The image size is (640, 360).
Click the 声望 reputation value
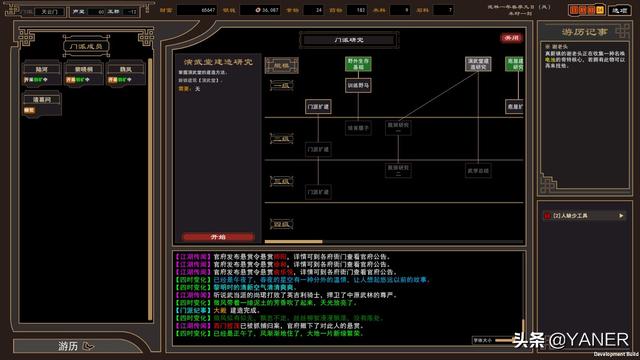click(x=96, y=12)
